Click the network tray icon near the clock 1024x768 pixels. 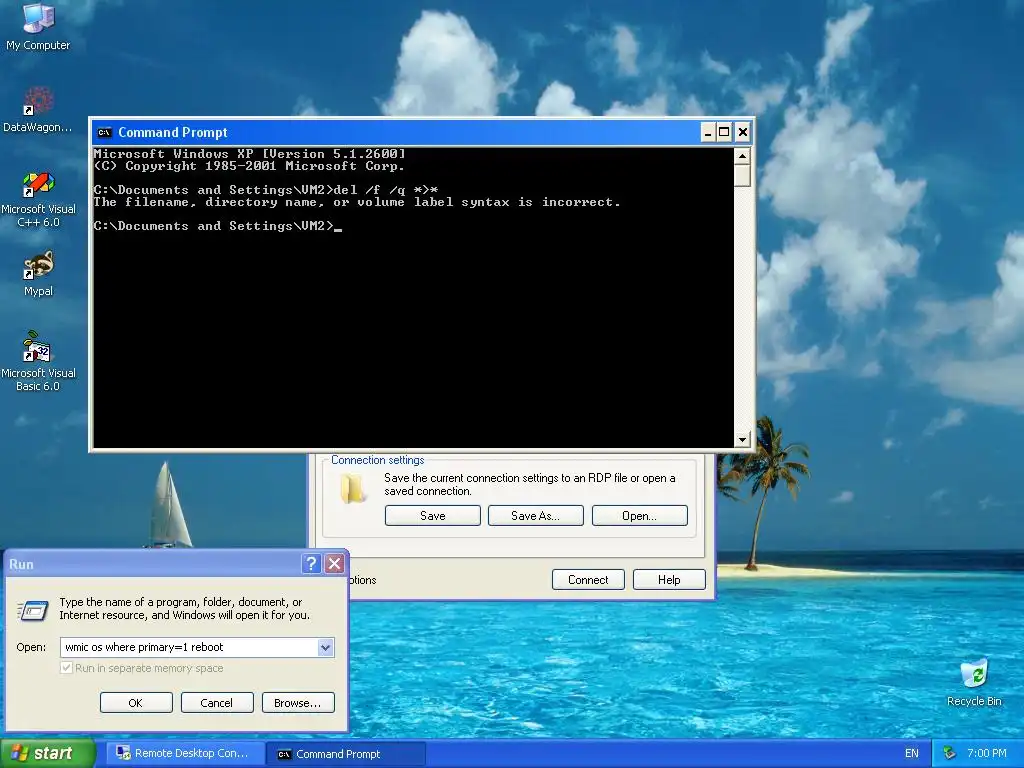click(950, 753)
